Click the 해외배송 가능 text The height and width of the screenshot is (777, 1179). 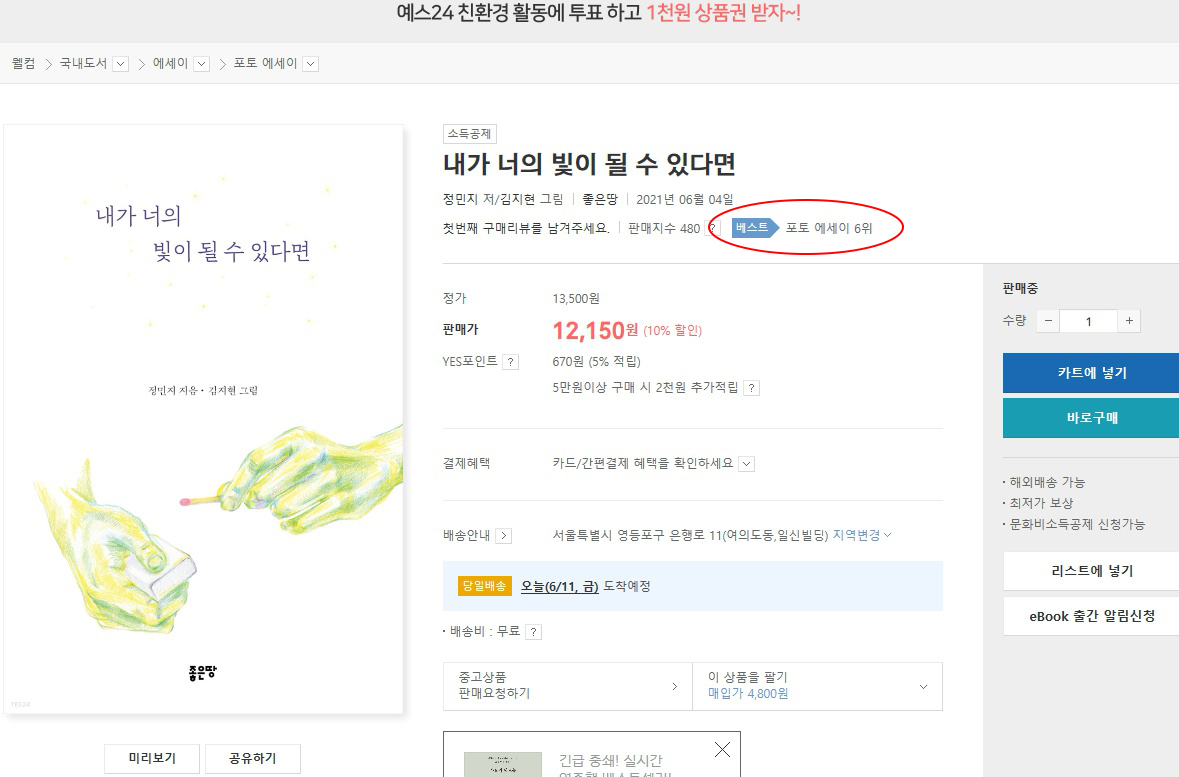pyautogui.click(x=1047, y=482)
